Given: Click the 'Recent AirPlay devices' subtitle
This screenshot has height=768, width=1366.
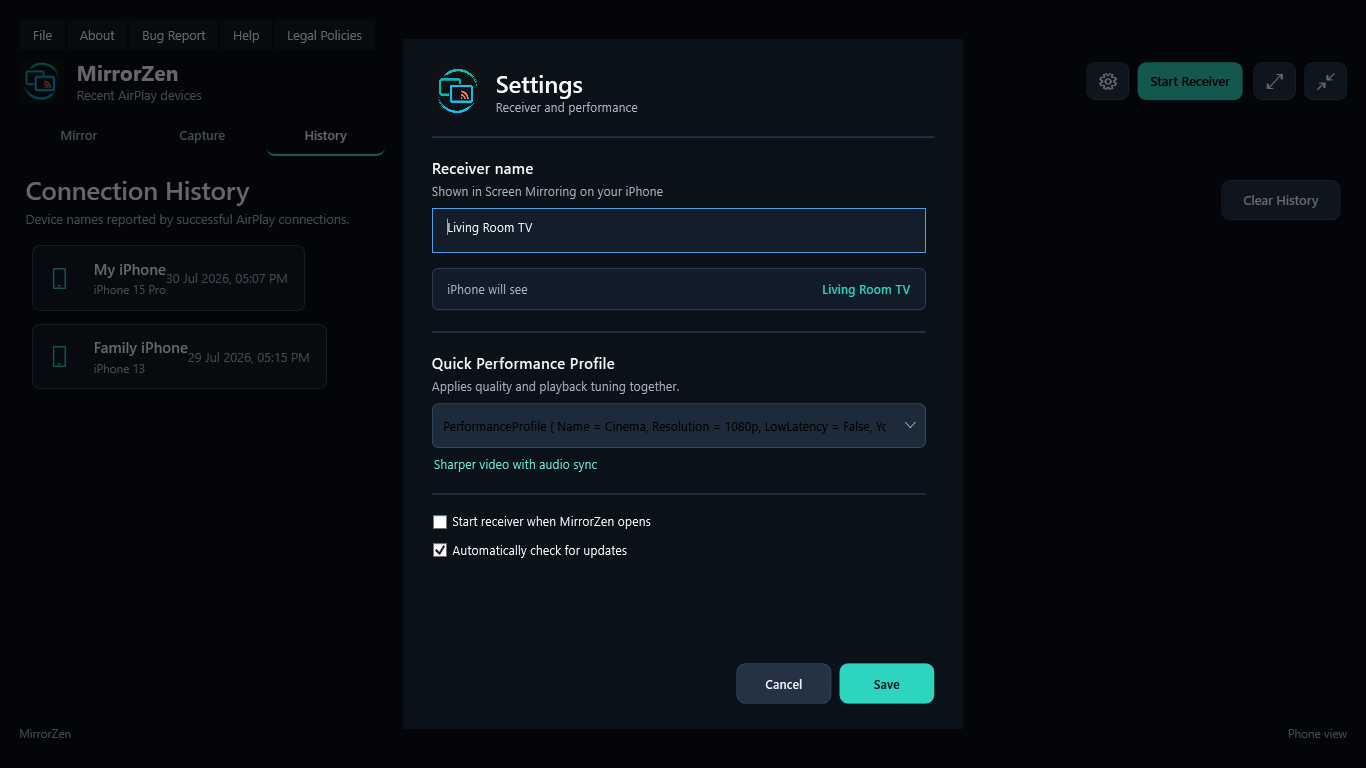Looking at the screenshot, I should click(139, 96).
